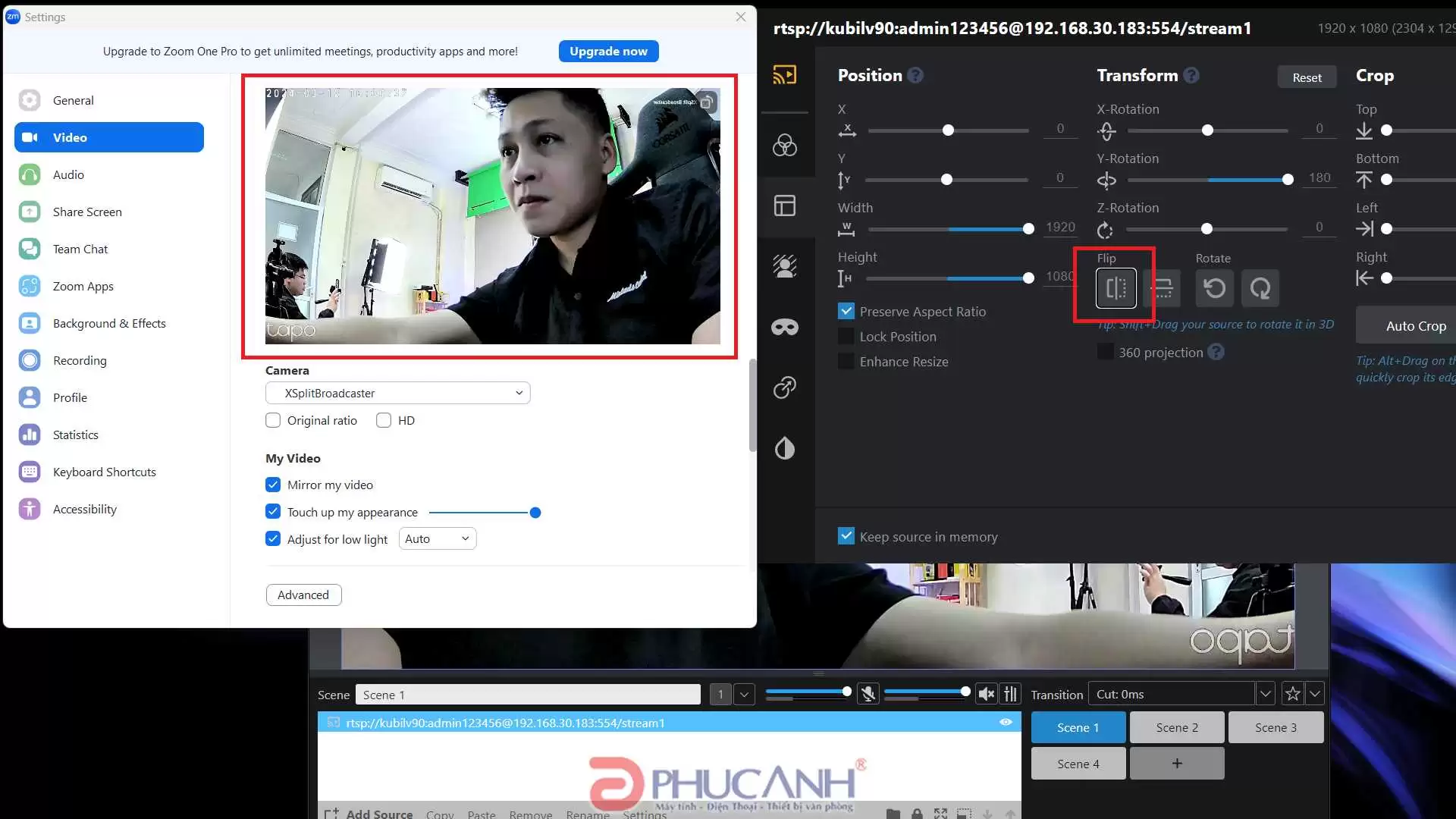
Task: Click the Upgrade now button
Action: 608,51
